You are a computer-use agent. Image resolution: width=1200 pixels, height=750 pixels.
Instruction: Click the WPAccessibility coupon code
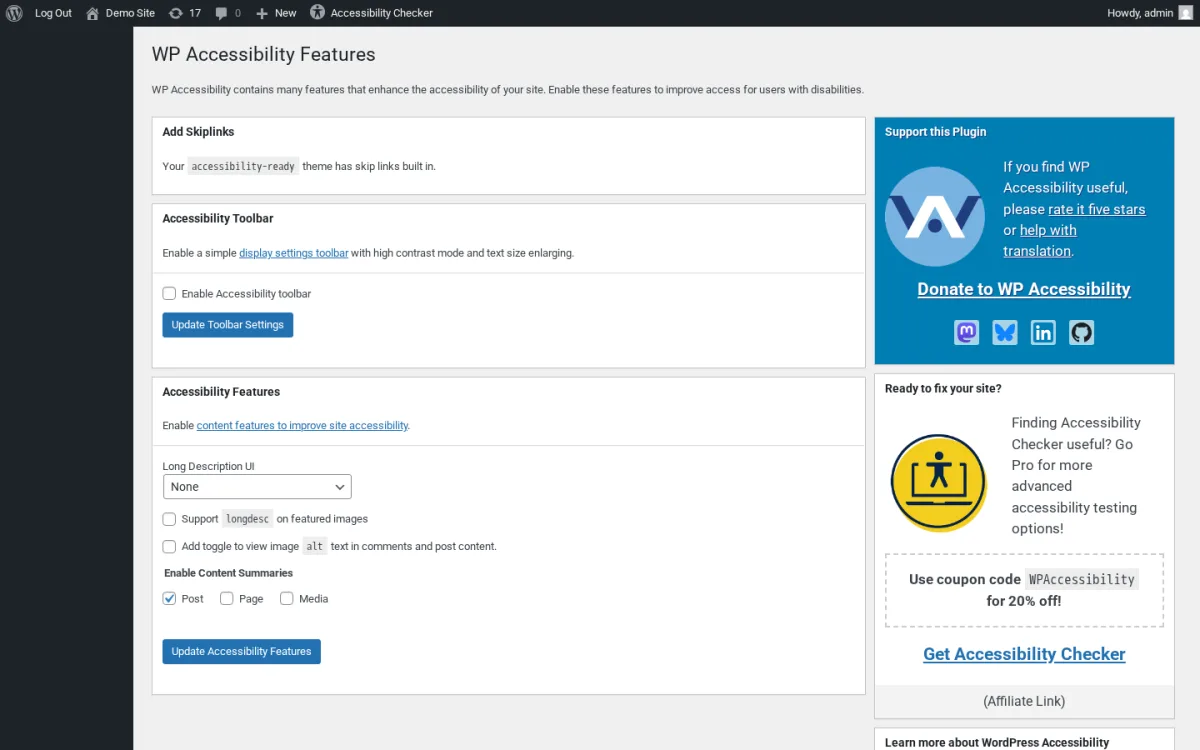(x=1082, y=579)
